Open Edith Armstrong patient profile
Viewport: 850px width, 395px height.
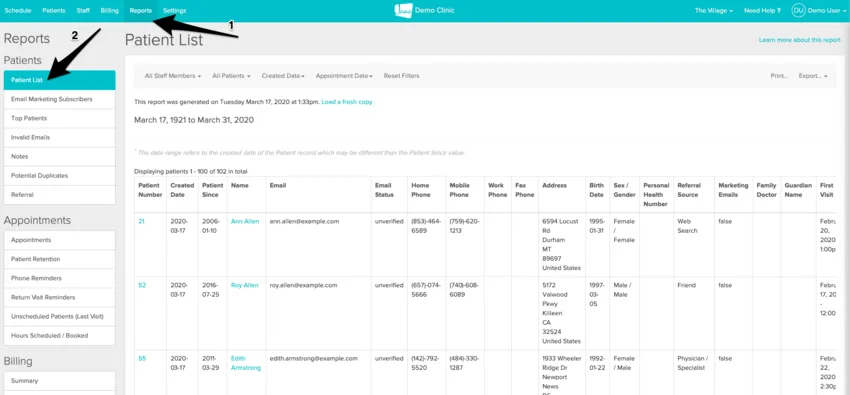(x=246, y=363)
